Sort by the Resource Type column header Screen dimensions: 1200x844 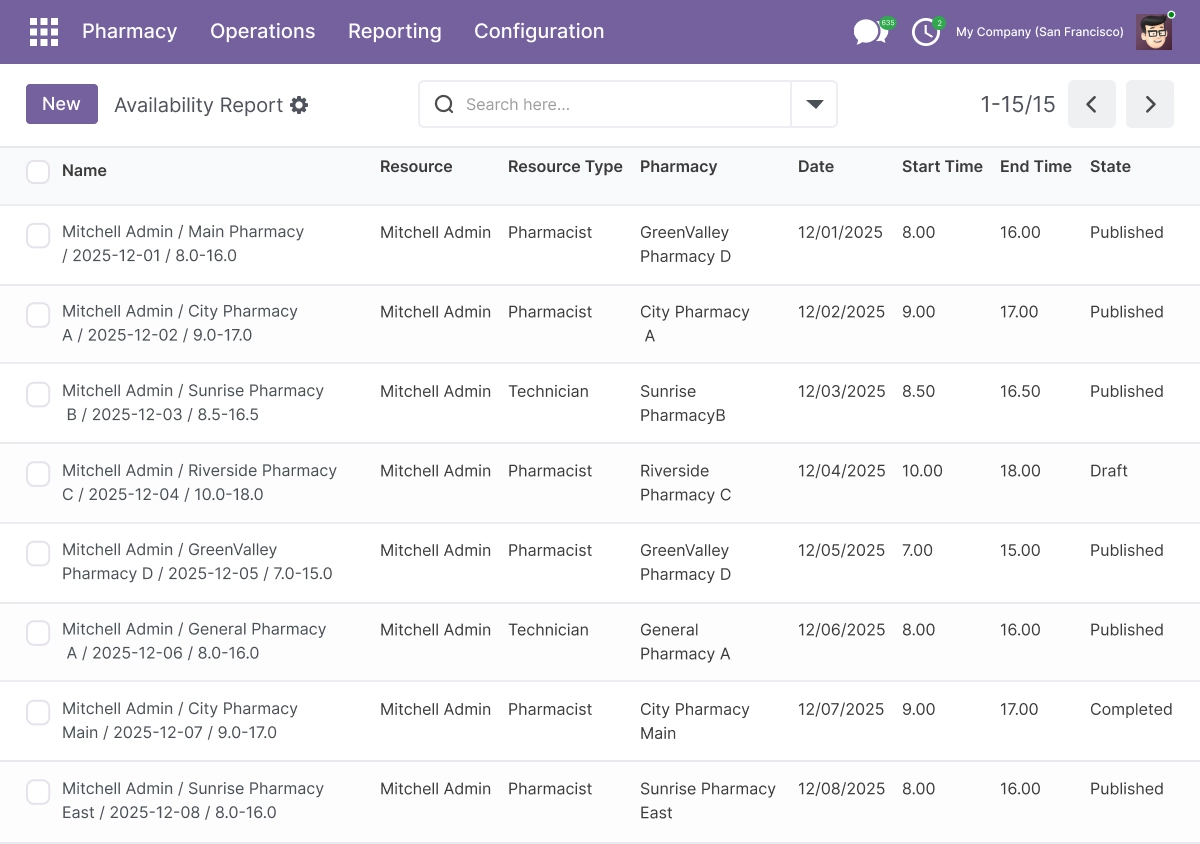pyautogui.click(x=565, y=167)
